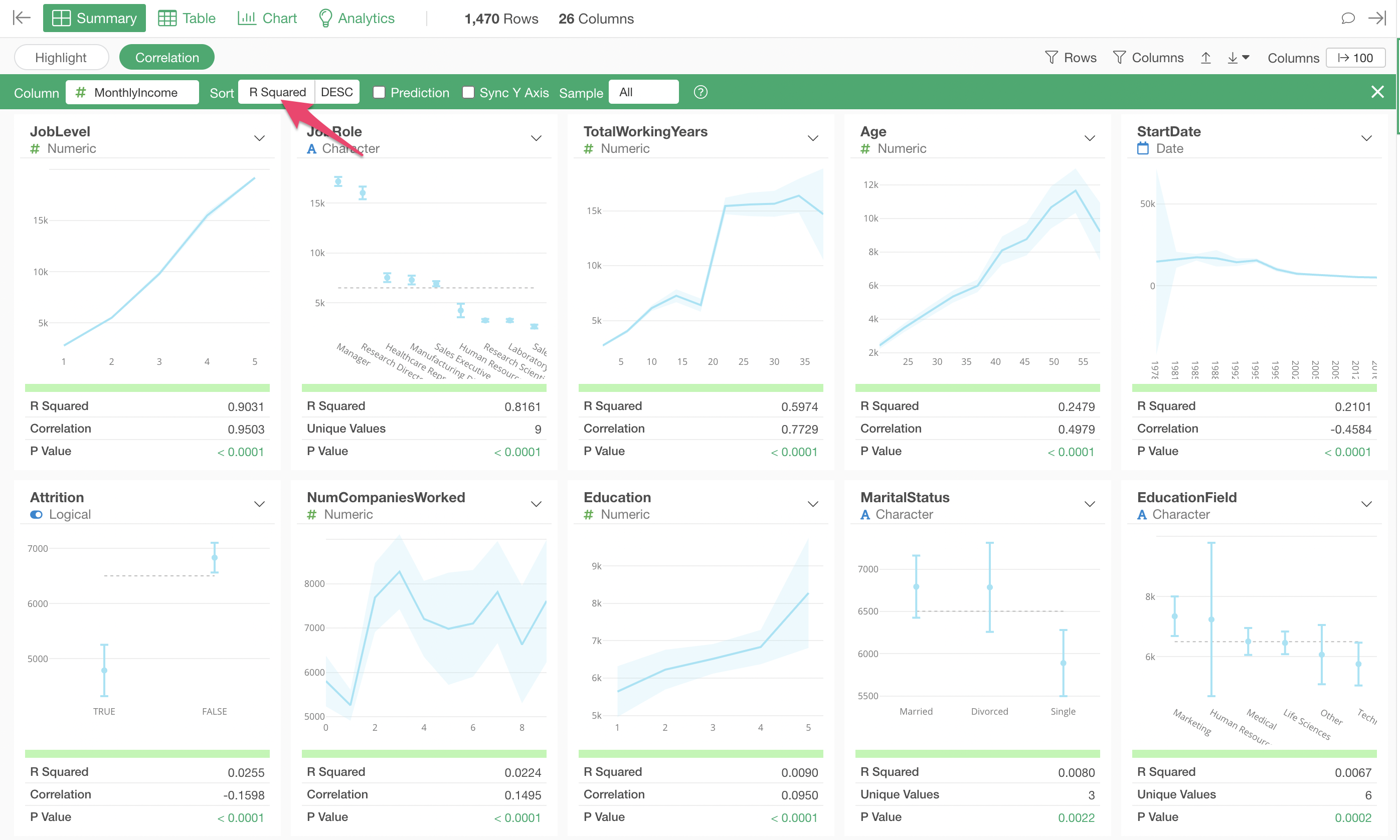The width and height of the screenshot is (1400, 840).
Task: Open the correlation help question icon
Action: click(701, 92)
